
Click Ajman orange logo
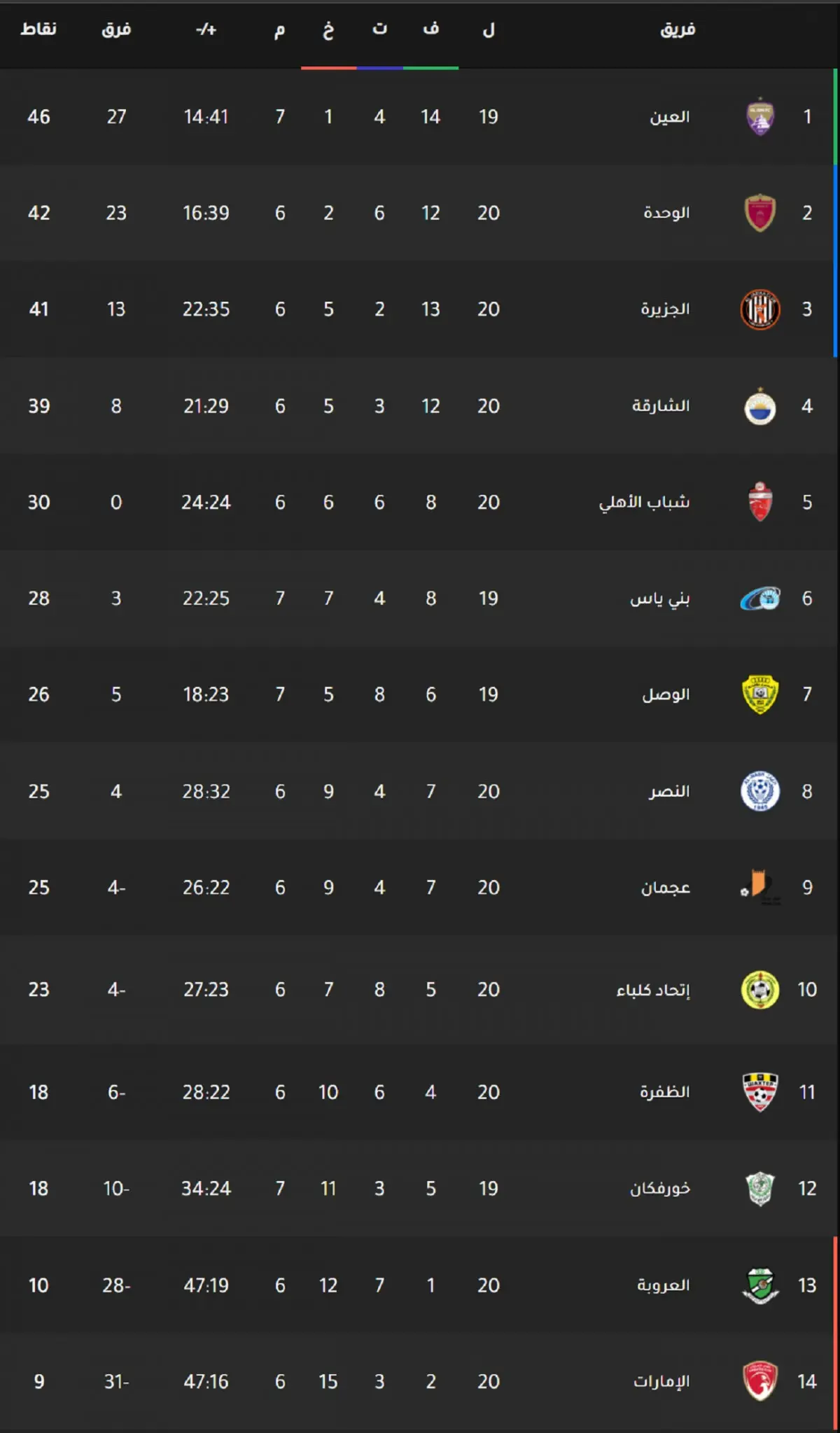(760, 886)
